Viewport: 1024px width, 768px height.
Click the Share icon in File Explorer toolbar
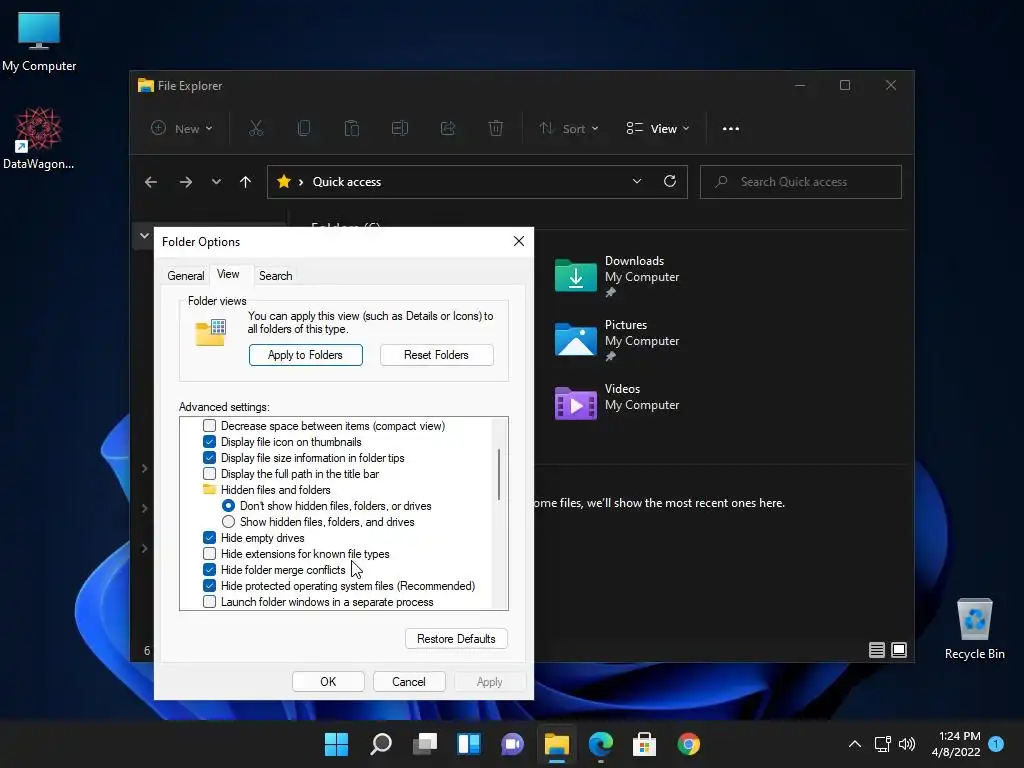pyautogui.click(x=448, y=129)
